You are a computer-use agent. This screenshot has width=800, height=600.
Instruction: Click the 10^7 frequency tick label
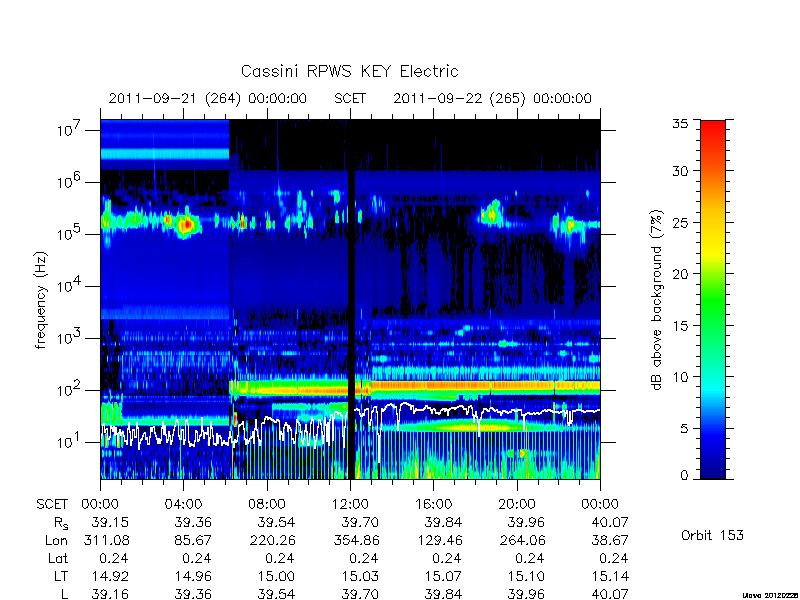click(70, 130)
